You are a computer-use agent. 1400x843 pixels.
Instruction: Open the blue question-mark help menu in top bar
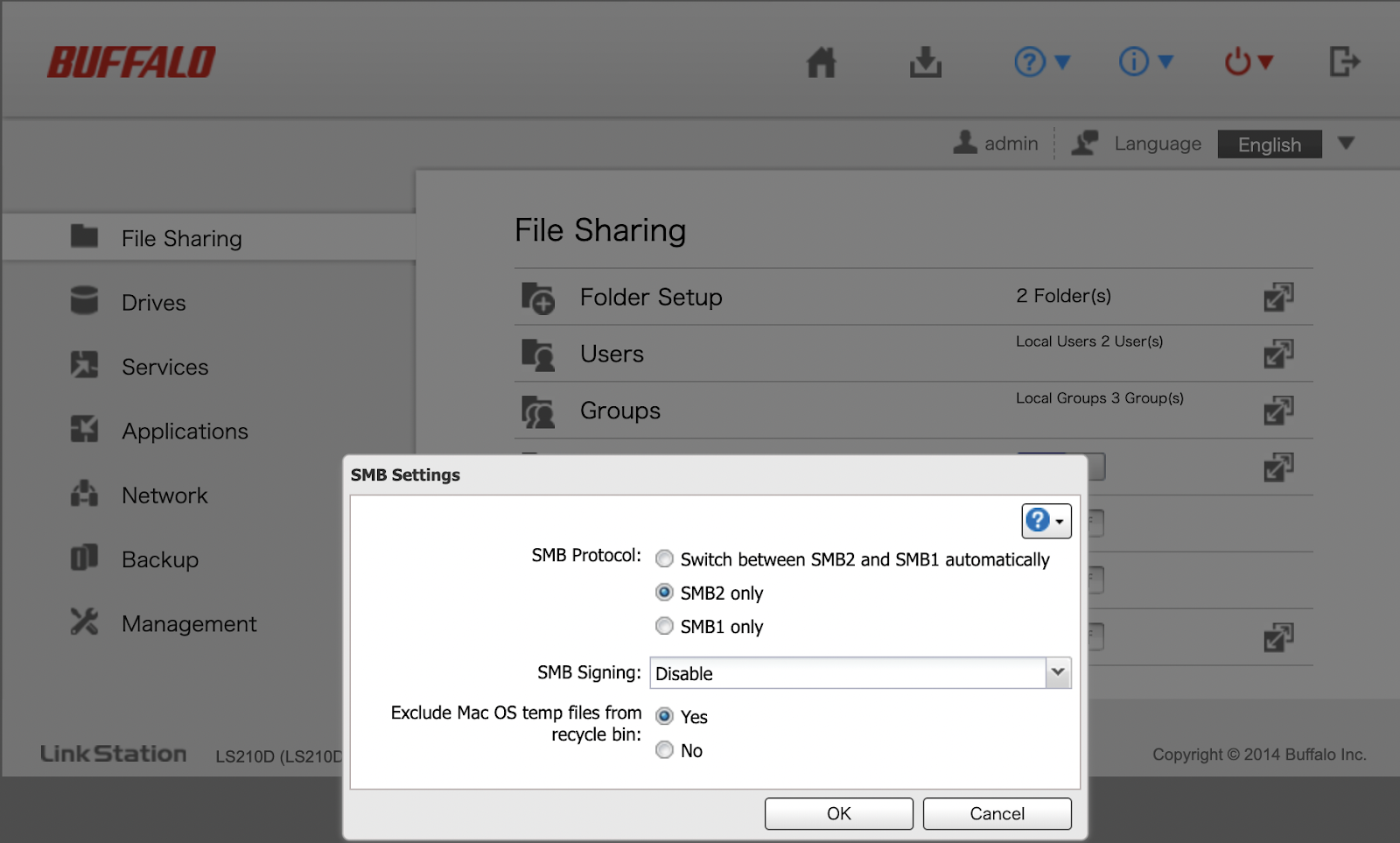point(1041,62)
